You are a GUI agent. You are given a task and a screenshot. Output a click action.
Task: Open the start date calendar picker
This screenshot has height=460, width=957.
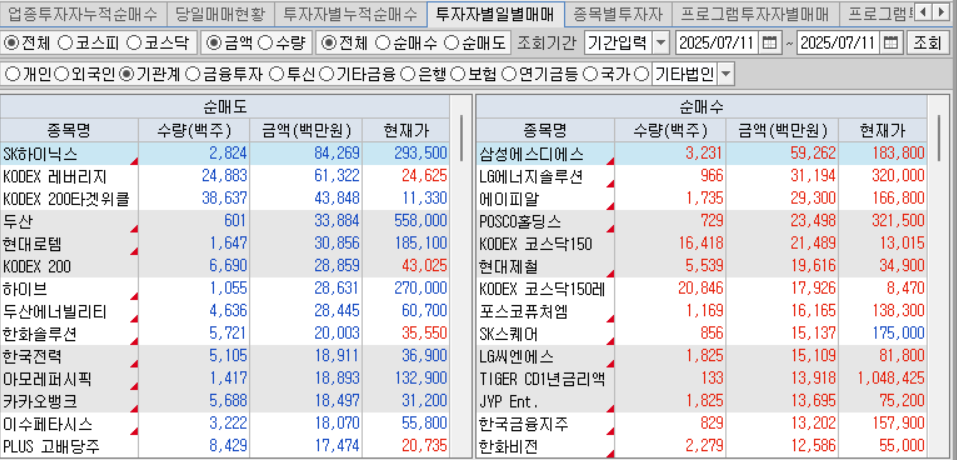coord(770,43)
